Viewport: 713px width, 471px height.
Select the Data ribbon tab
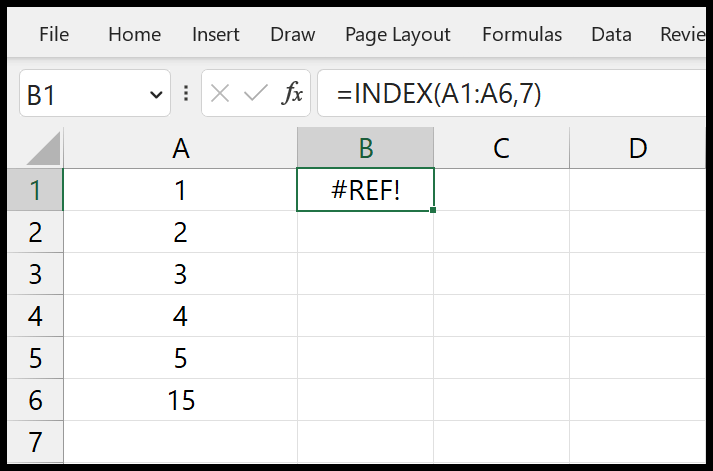pyautogui.click(x=611, y=35)
